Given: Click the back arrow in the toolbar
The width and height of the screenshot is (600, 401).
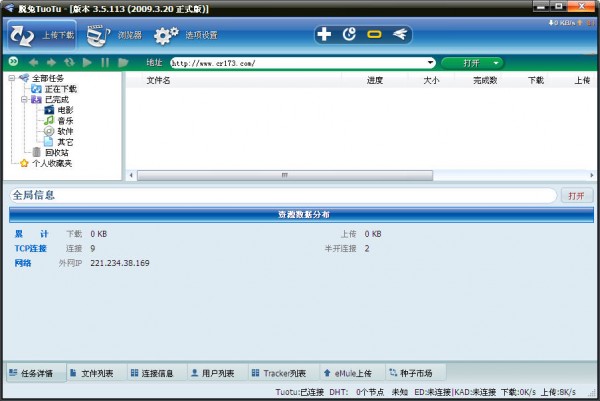Looking at the screenshot, I should pos(33,62).
